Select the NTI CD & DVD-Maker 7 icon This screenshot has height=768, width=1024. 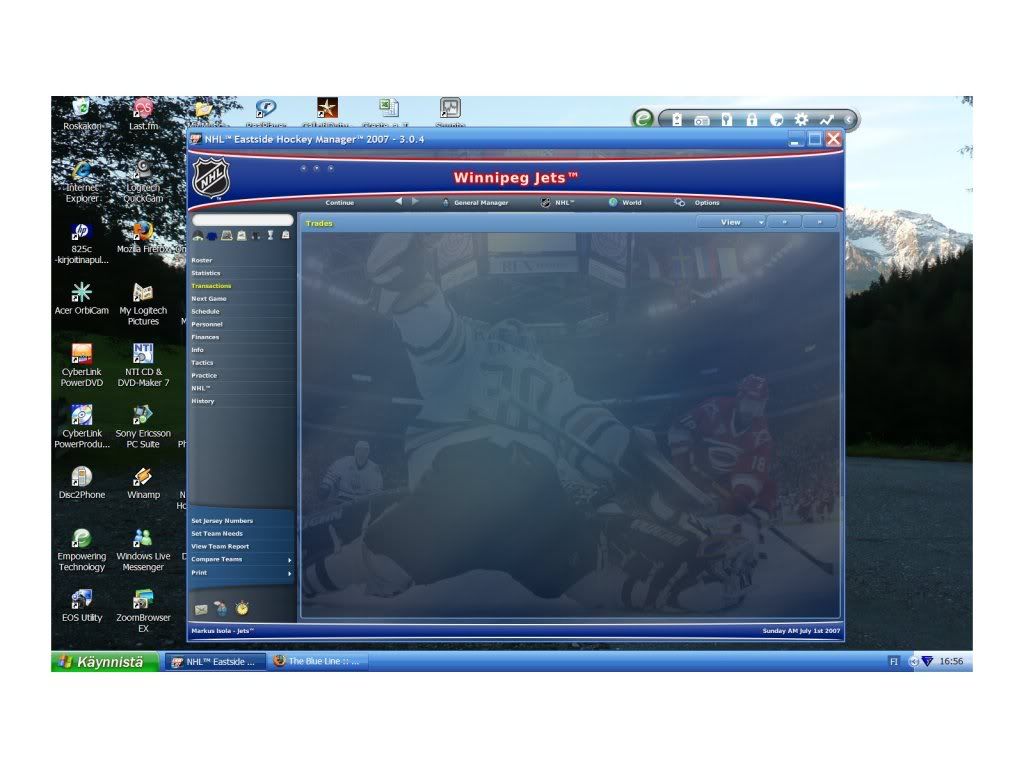click(143, 366)
